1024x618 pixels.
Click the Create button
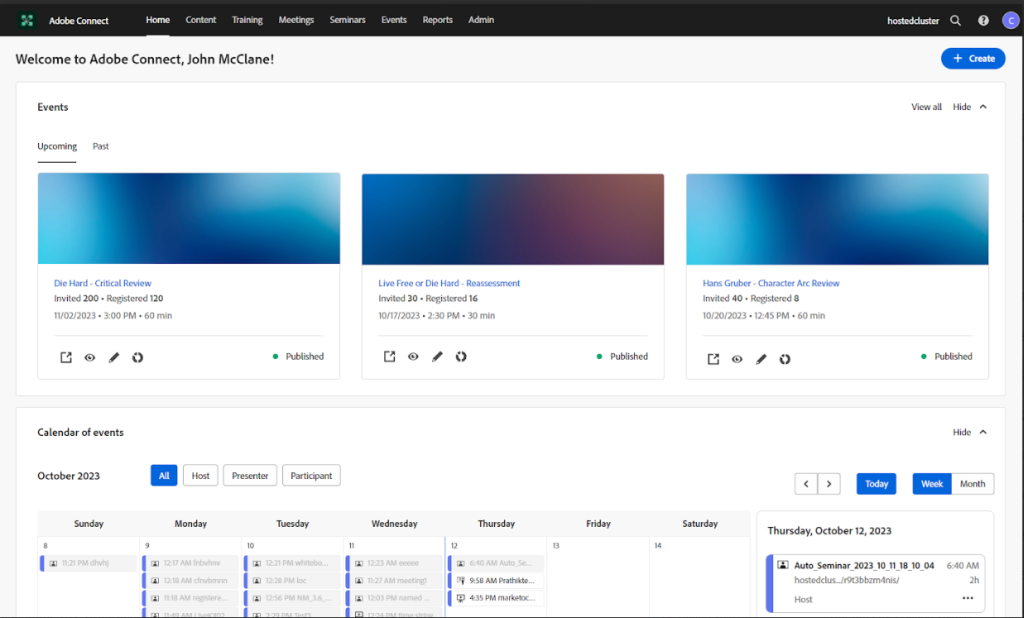tap(973, 58)
